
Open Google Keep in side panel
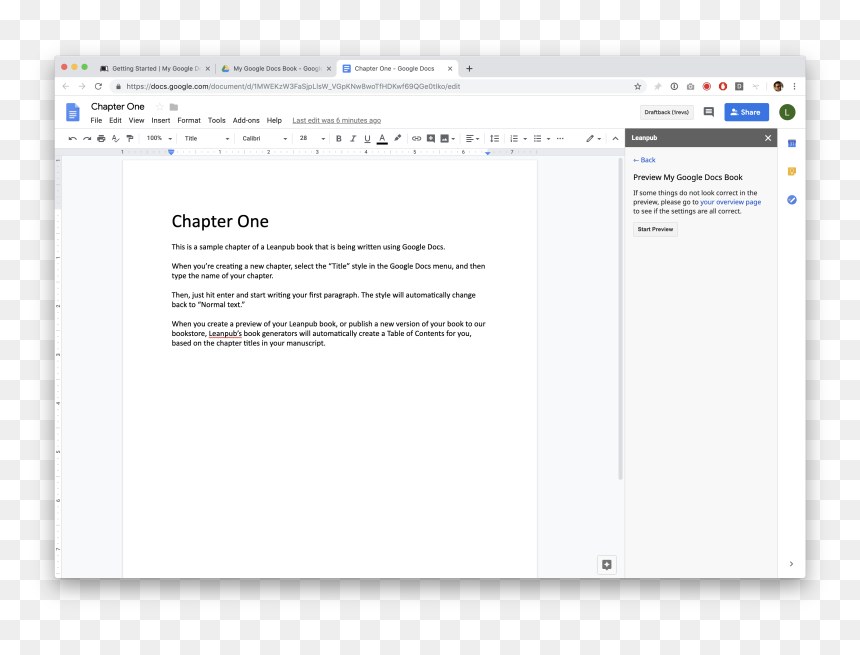click(791, 172)
